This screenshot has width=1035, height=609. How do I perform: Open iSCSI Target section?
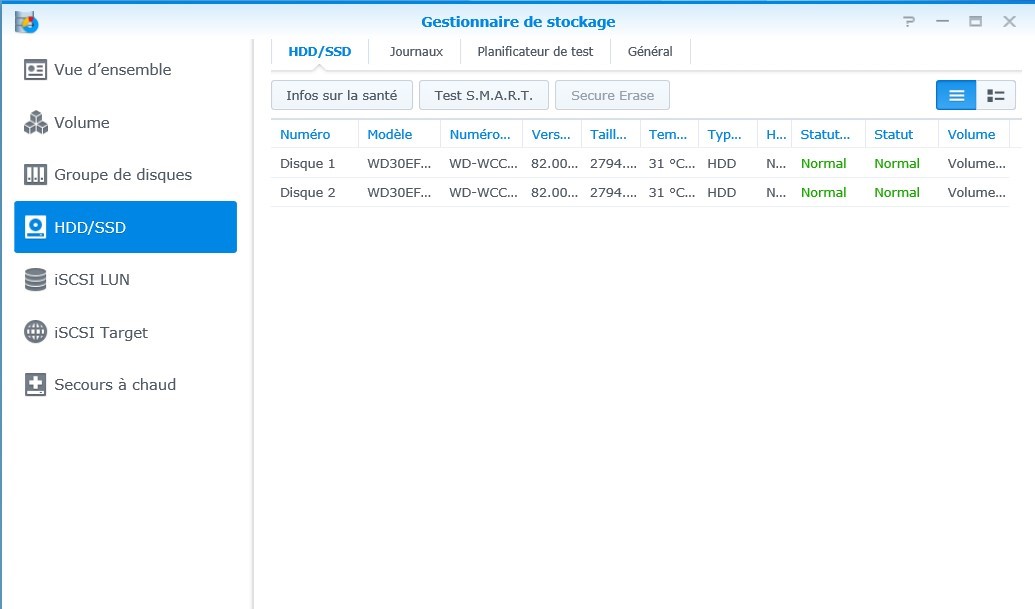click(125, 332)
